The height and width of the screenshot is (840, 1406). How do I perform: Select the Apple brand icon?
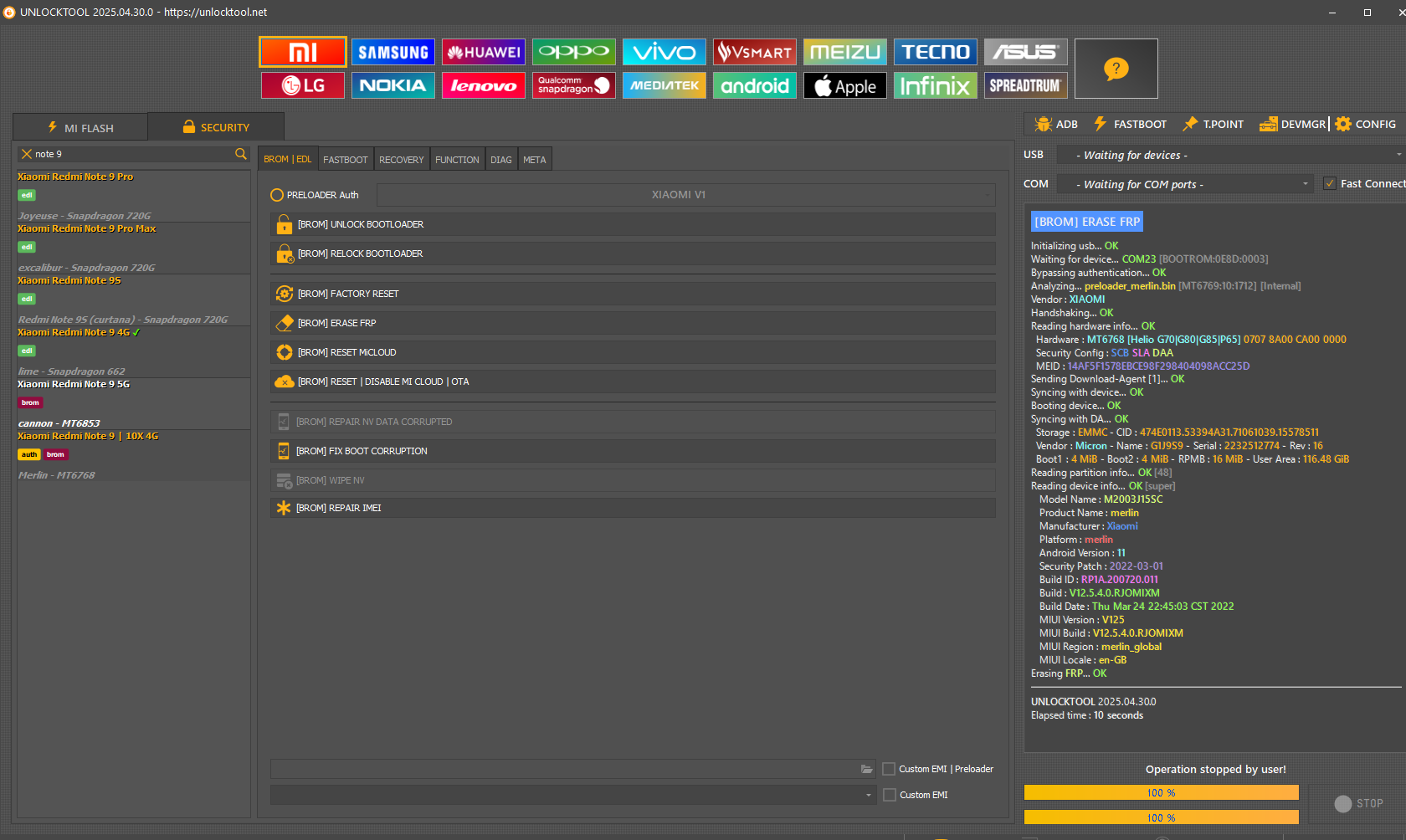coord(845,85)
